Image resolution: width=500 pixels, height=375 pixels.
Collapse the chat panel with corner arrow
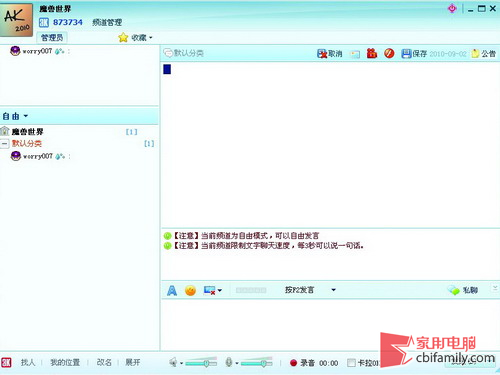click(495, 288)
